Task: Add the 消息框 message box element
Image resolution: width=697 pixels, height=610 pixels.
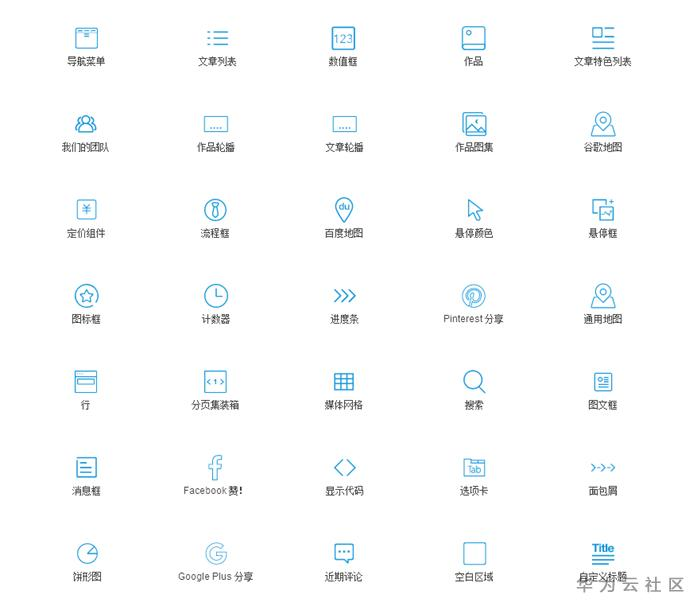Action: (x=86, y=467)
